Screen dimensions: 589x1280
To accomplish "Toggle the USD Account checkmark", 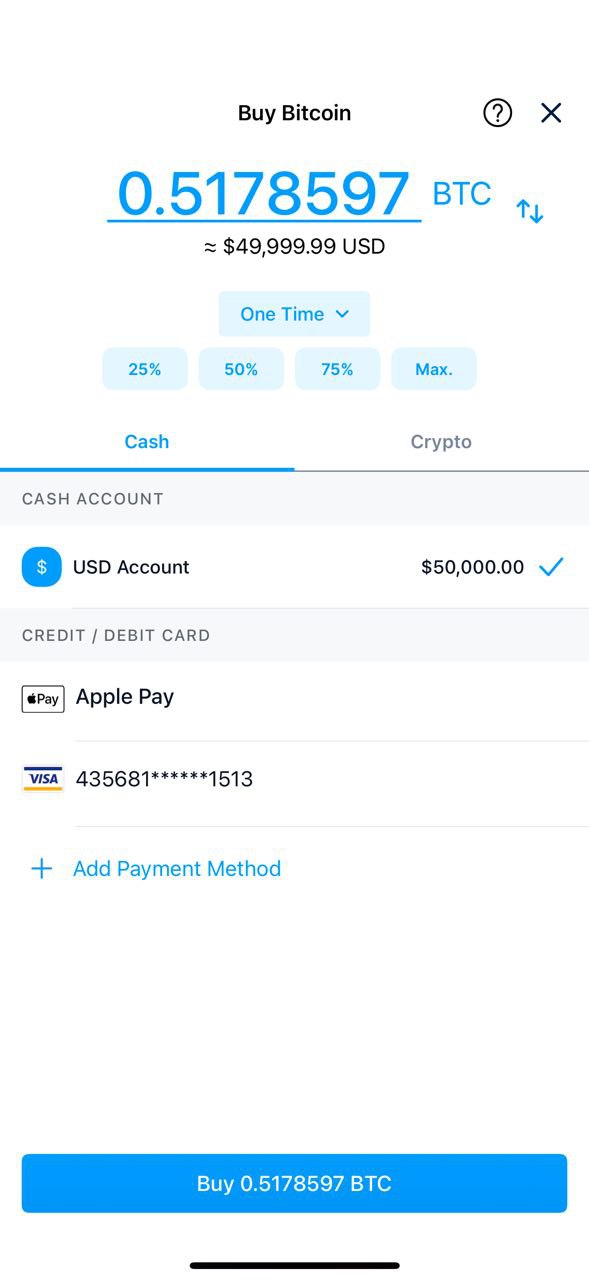I will point(551,567).
